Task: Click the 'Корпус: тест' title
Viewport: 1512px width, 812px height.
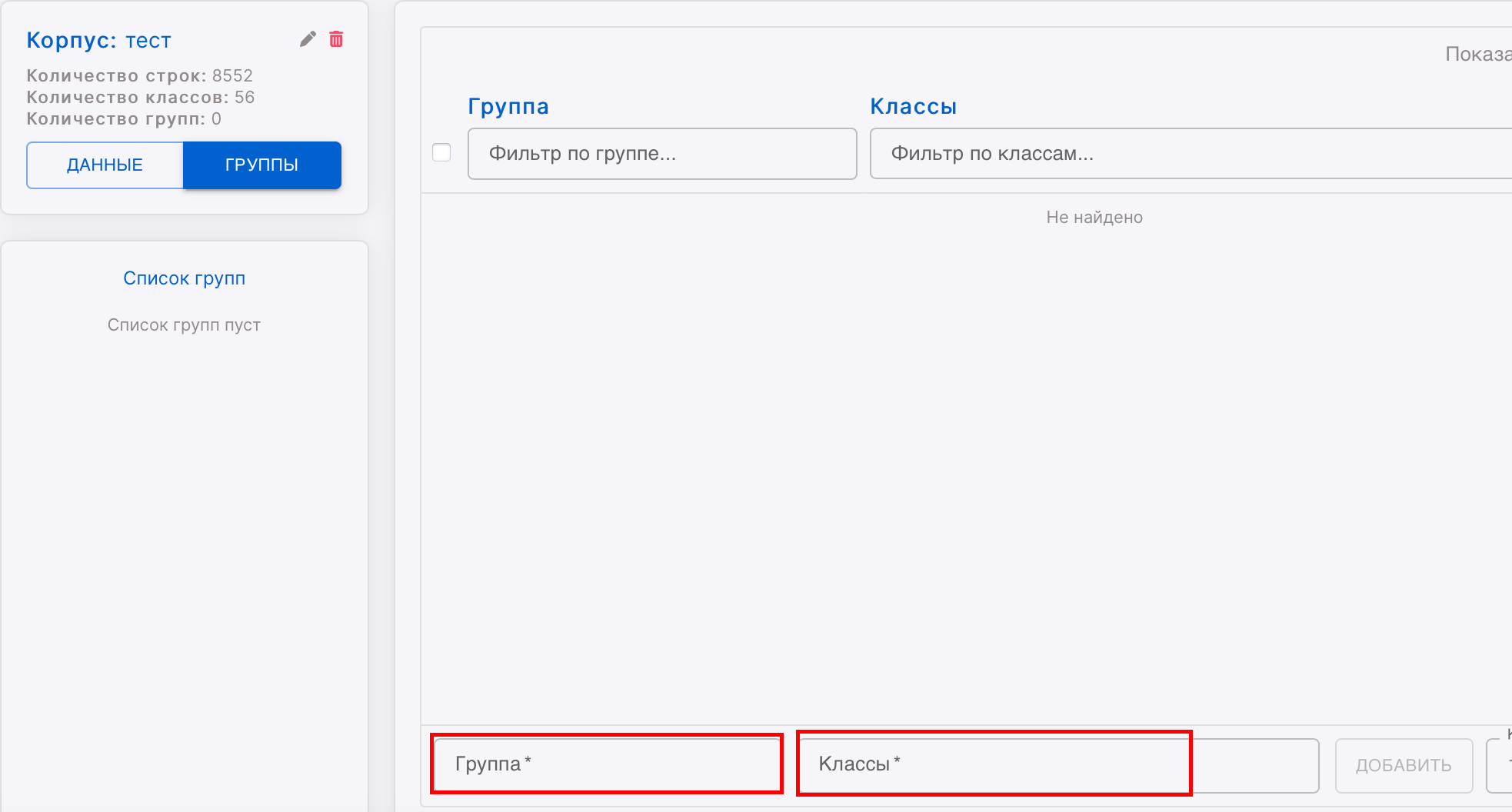Action: pyautogui.click(x=99, y=40)
